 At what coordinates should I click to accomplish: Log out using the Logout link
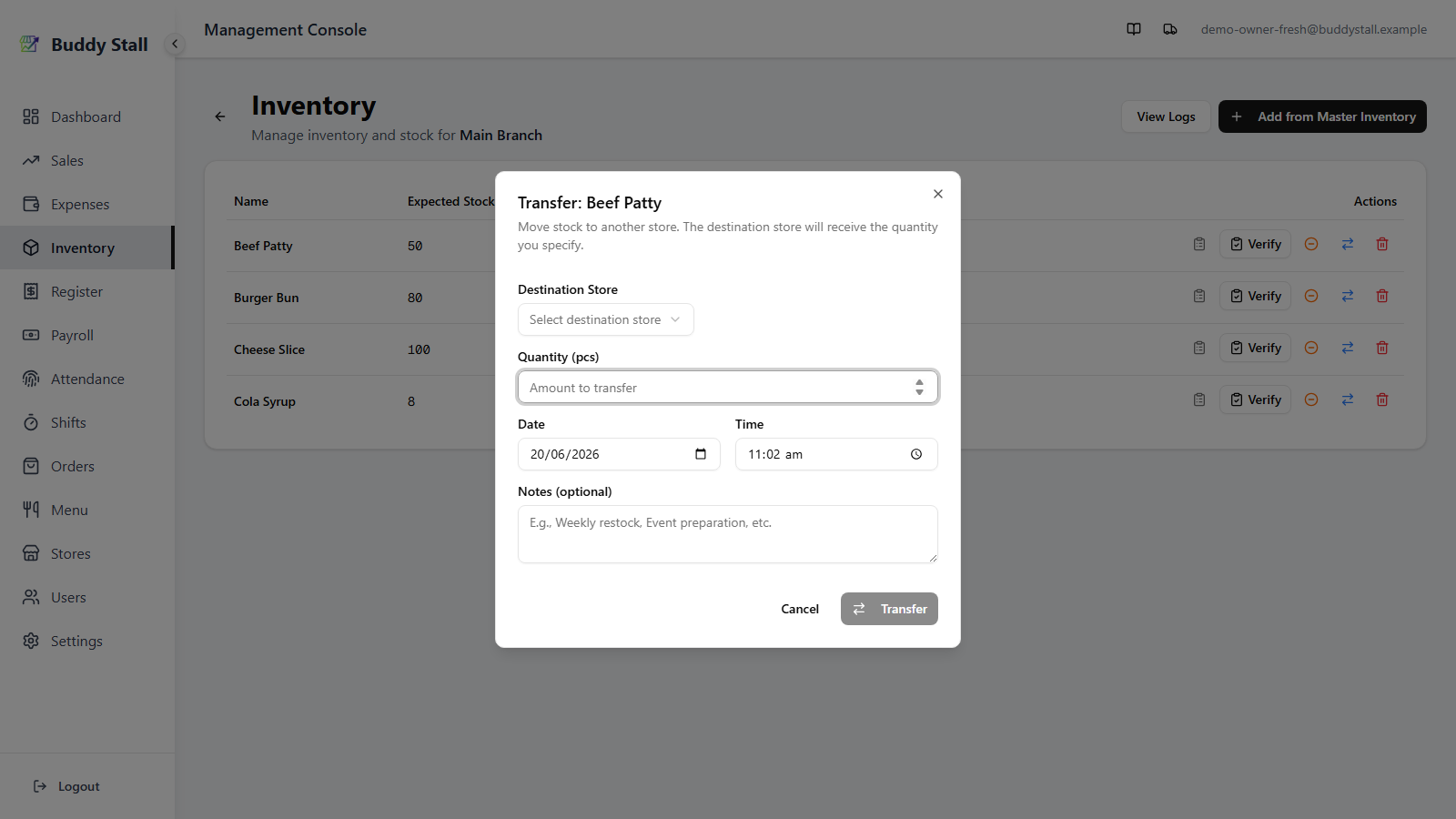[66, 786]
